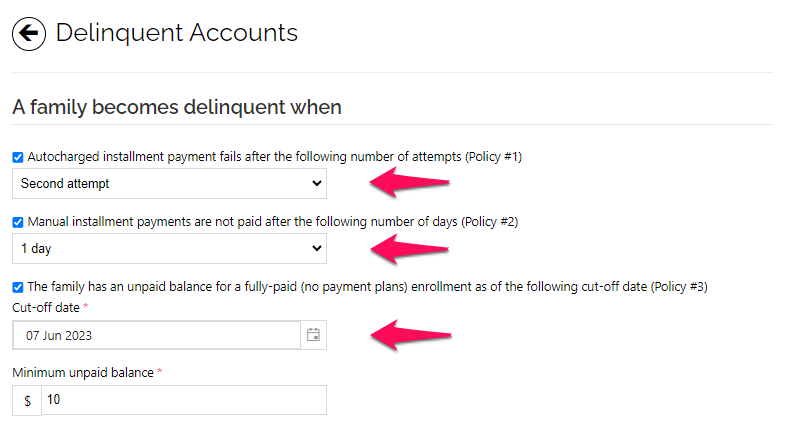
Task: Focus the Cut-off date field showing 07 Jun 2023
Action: 157,335
